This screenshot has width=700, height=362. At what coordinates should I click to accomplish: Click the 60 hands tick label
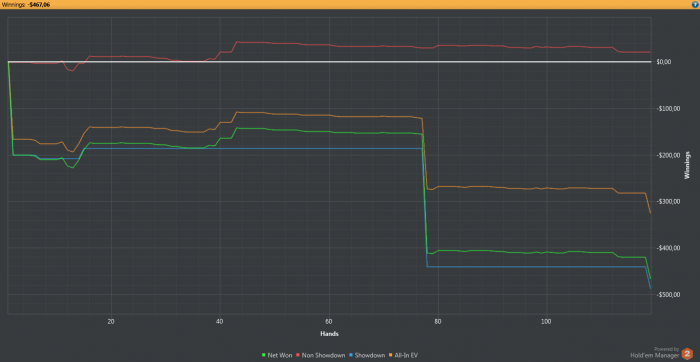329,321
